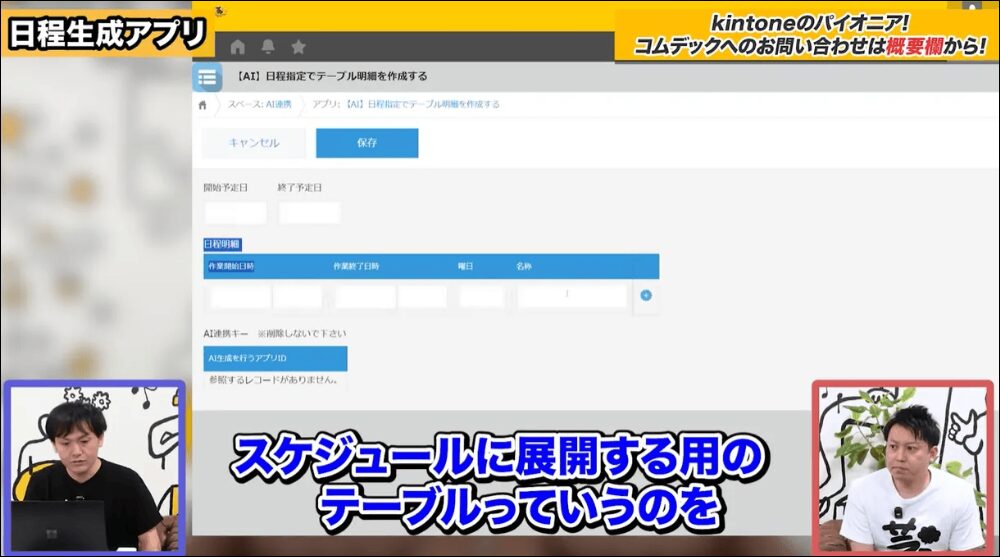The image size is (1000, 557).
Task: Click the 名称 text field in the table row
Action: (x=573, y=297)
